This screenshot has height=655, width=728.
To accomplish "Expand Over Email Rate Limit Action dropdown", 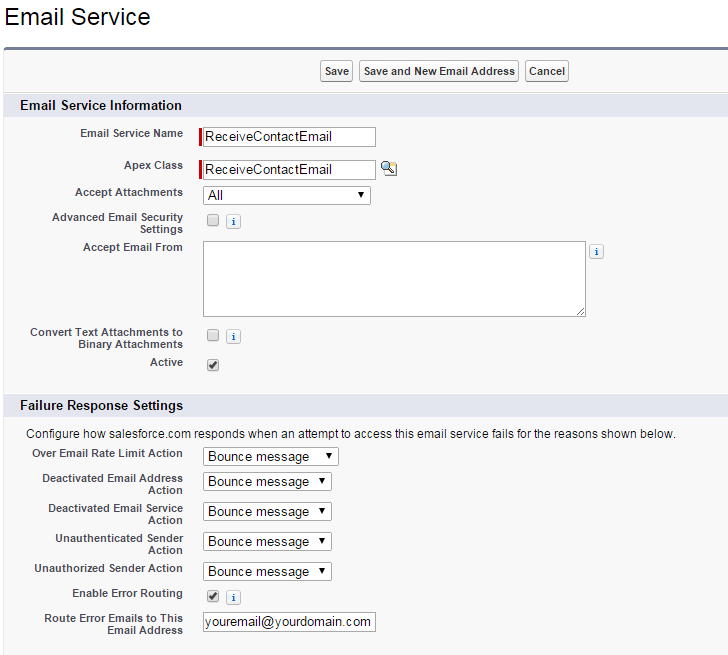I will (x=271, y=456).
